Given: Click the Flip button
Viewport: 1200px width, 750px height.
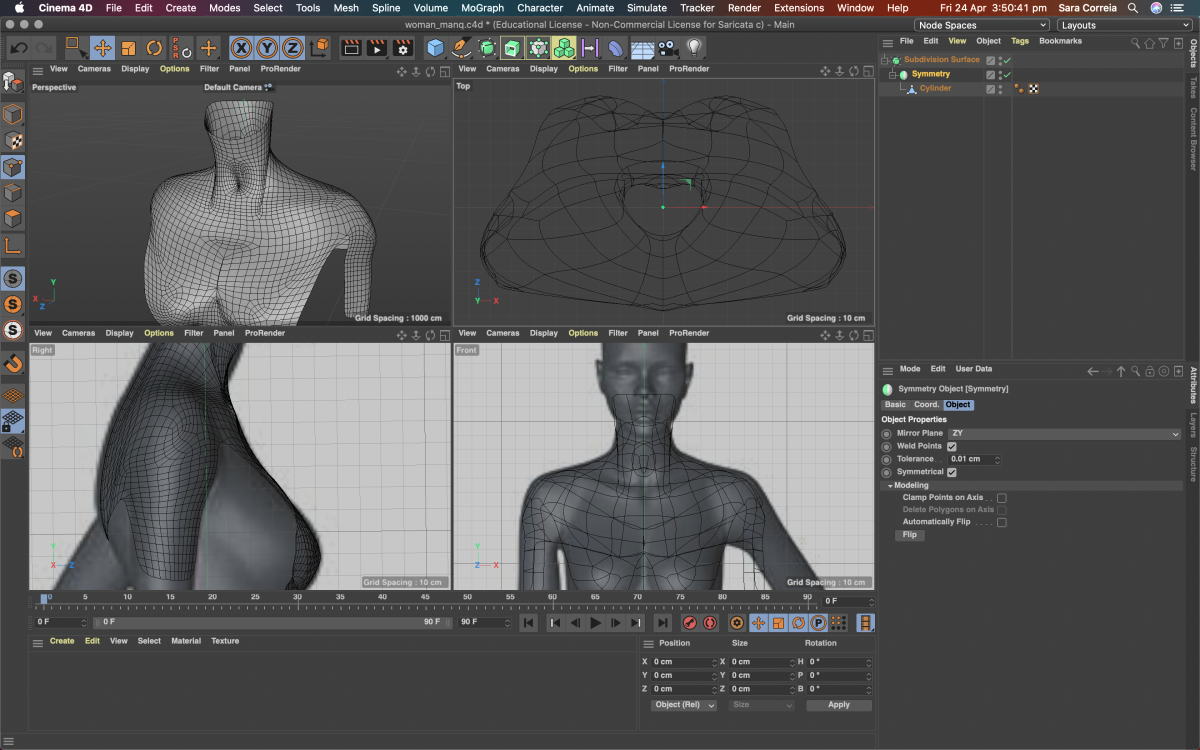Looking at the screenshot, I should pos(909,535).
